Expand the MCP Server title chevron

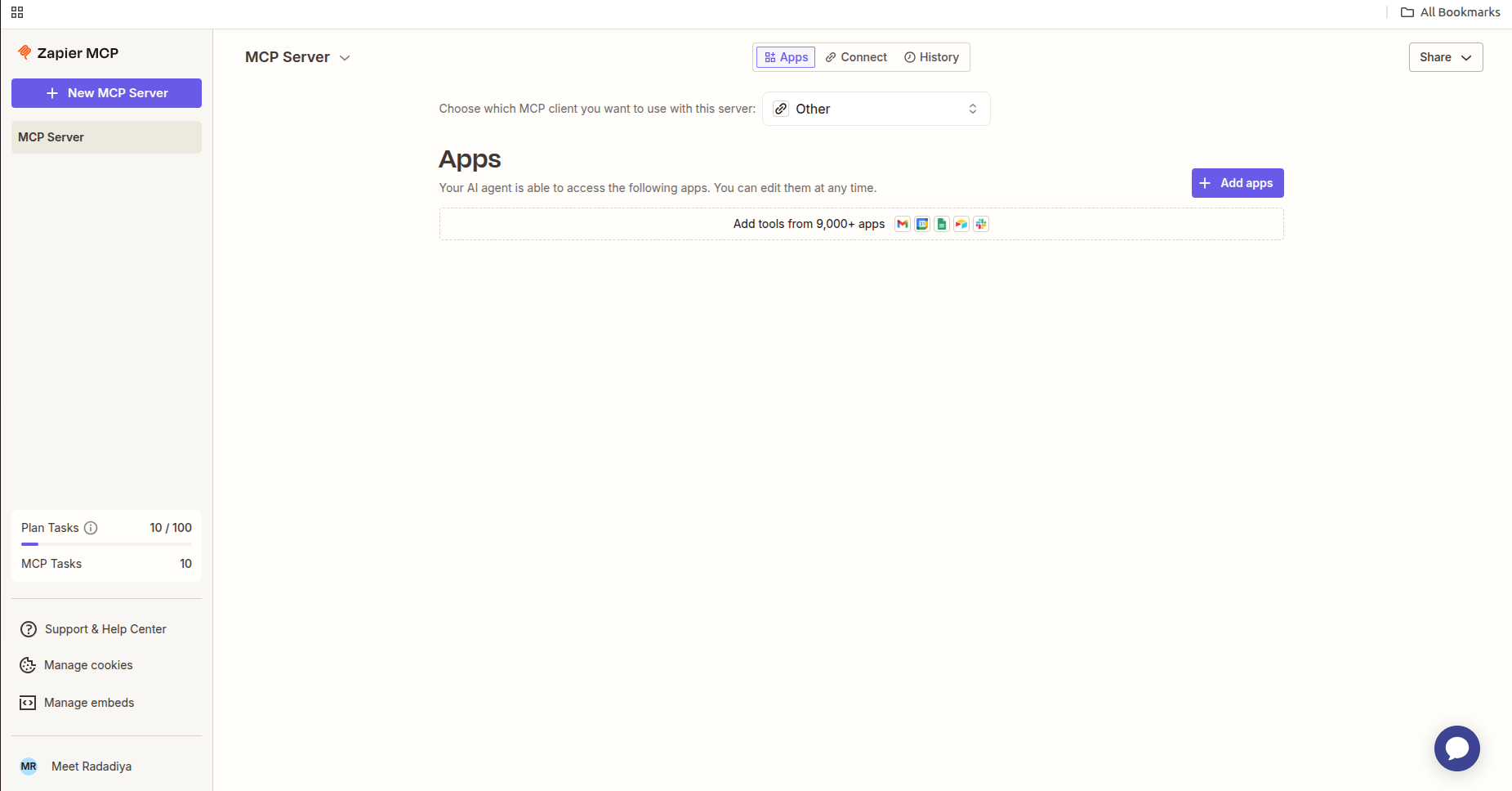[345, 58]
